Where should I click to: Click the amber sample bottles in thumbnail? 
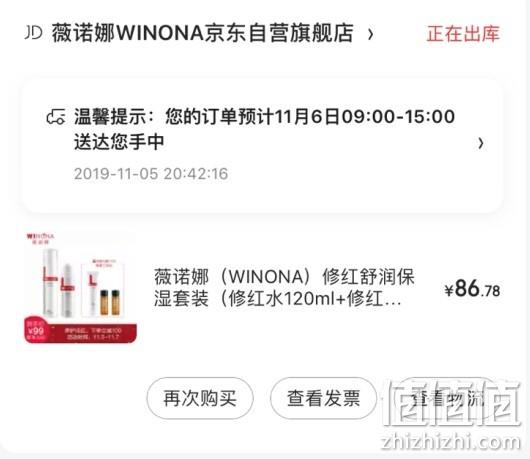(x=110, y=302)
